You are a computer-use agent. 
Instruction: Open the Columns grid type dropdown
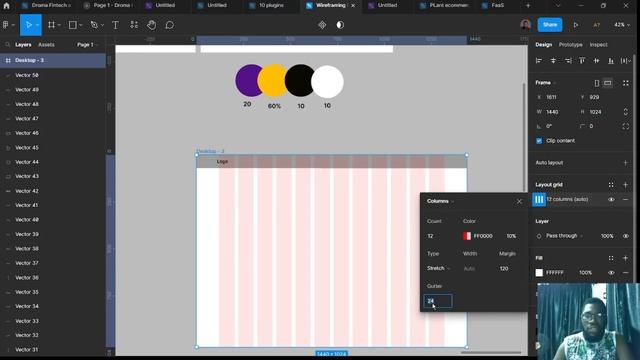tap(440, 201)
